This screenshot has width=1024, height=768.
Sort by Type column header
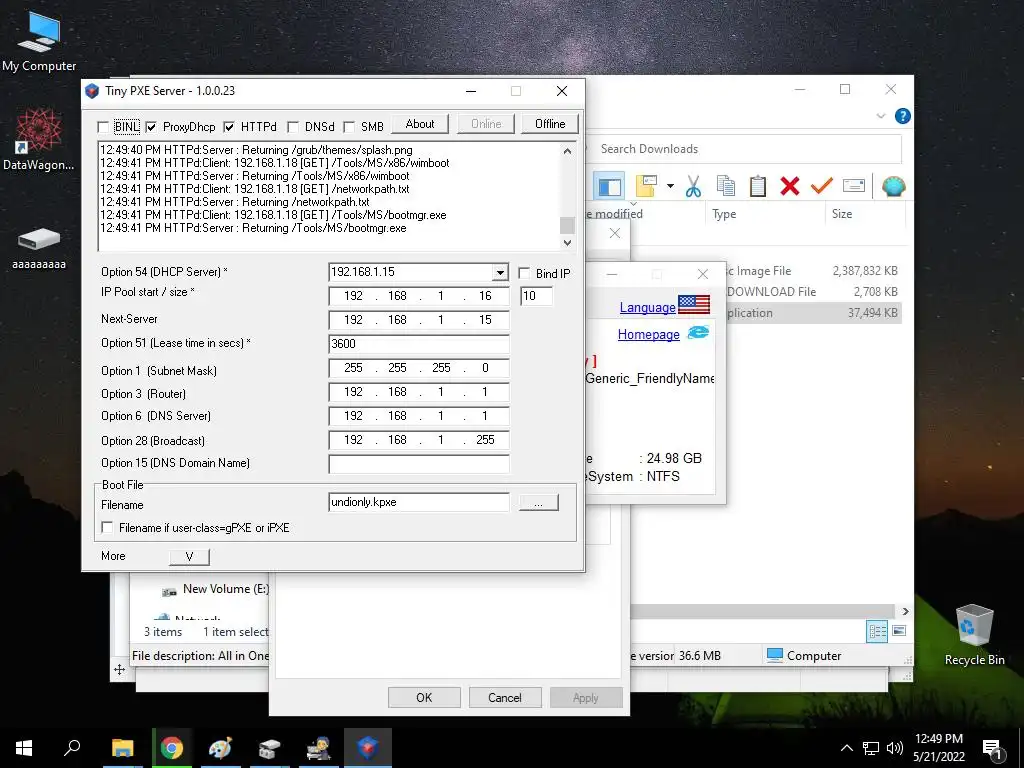coord(724,214)
